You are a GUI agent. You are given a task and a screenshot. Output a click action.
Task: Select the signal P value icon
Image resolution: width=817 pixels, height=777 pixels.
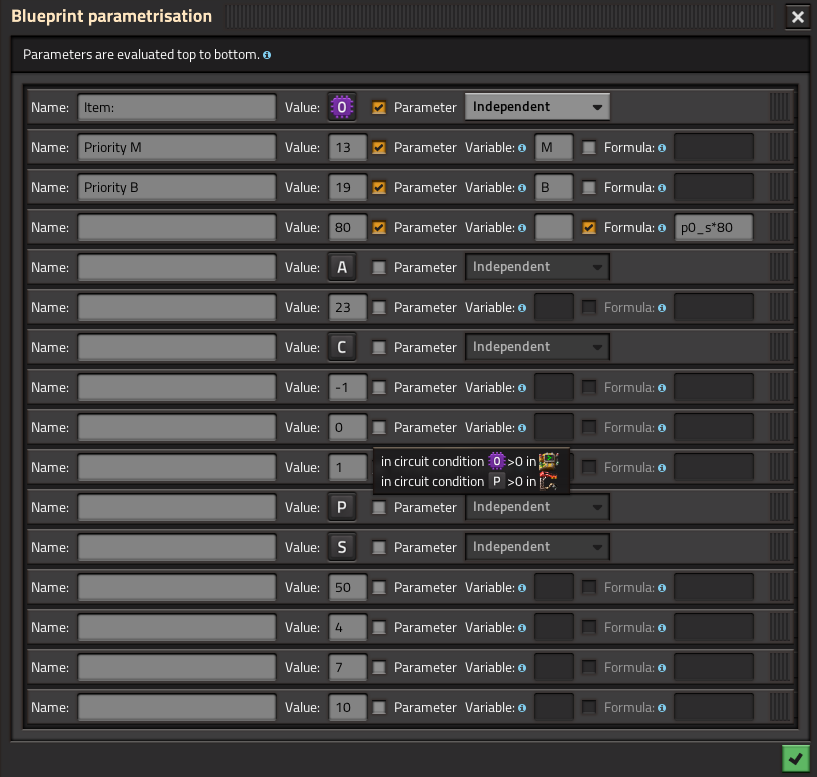pyautogui.click(x=342, y=507)
